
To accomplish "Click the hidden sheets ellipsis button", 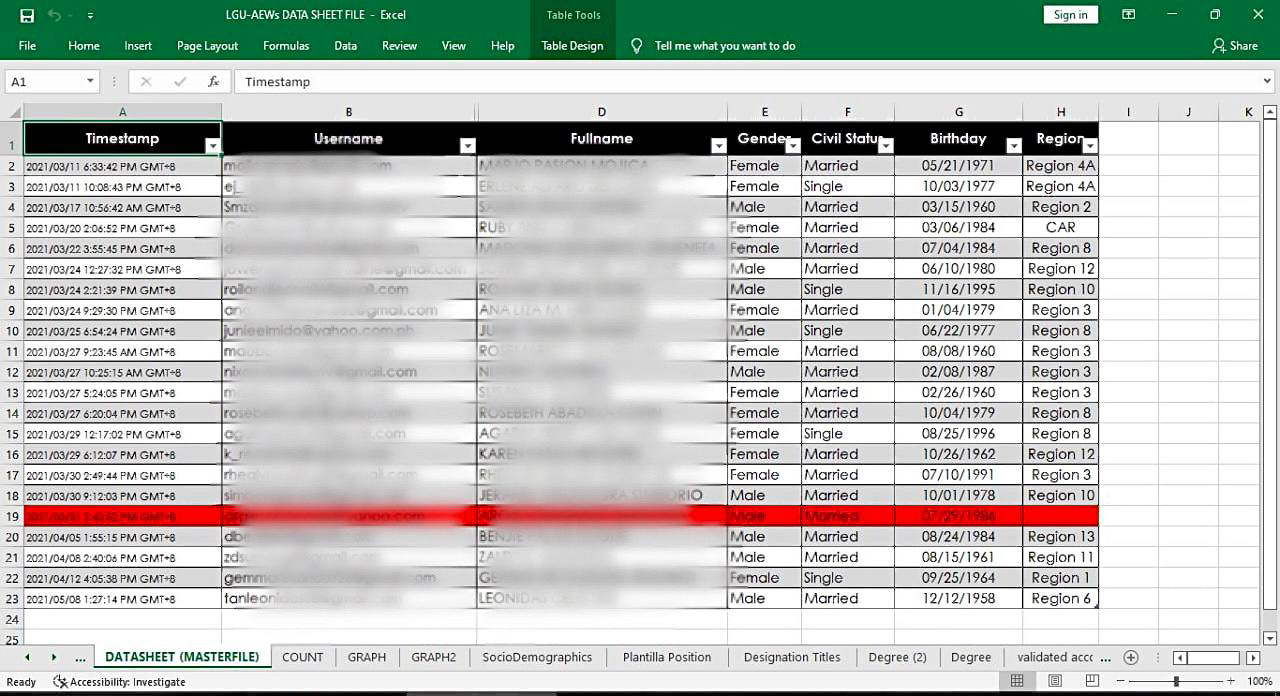I will pos(80,657).
